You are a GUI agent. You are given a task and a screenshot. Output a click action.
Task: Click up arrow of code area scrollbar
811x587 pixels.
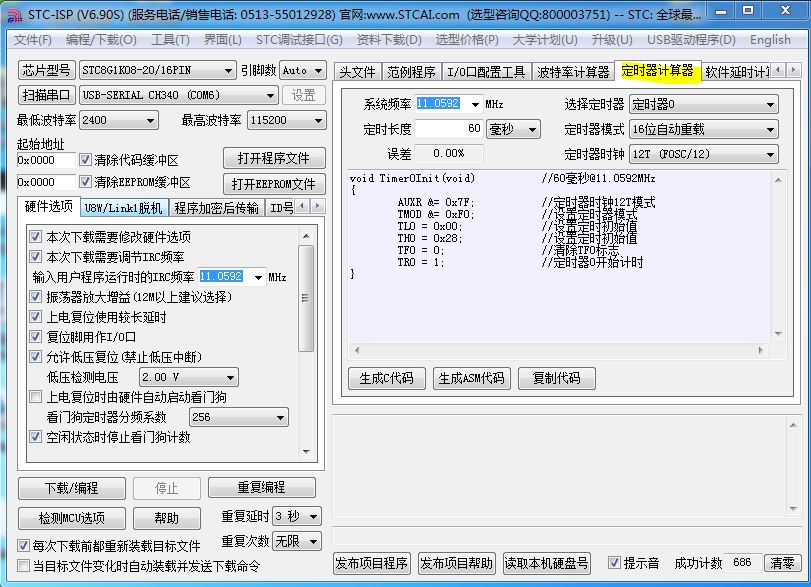(778, 180)
